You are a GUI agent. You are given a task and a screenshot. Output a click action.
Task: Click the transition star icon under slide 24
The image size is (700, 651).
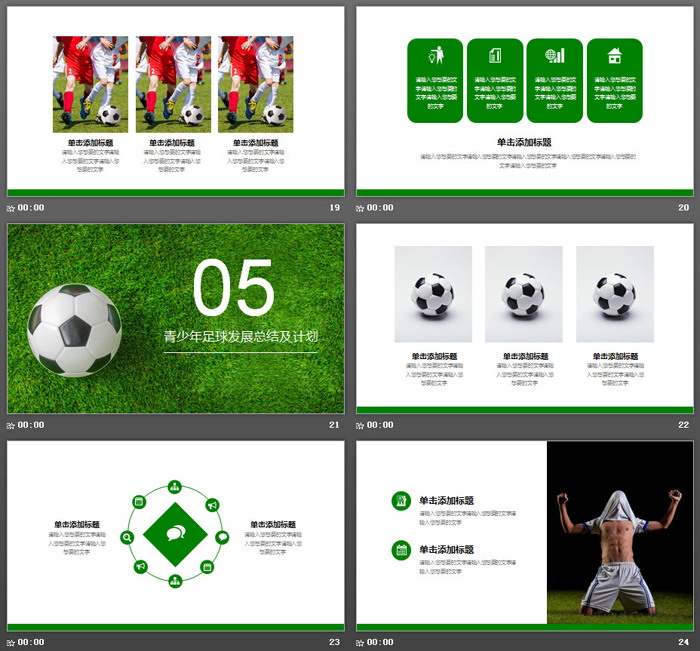360,642
